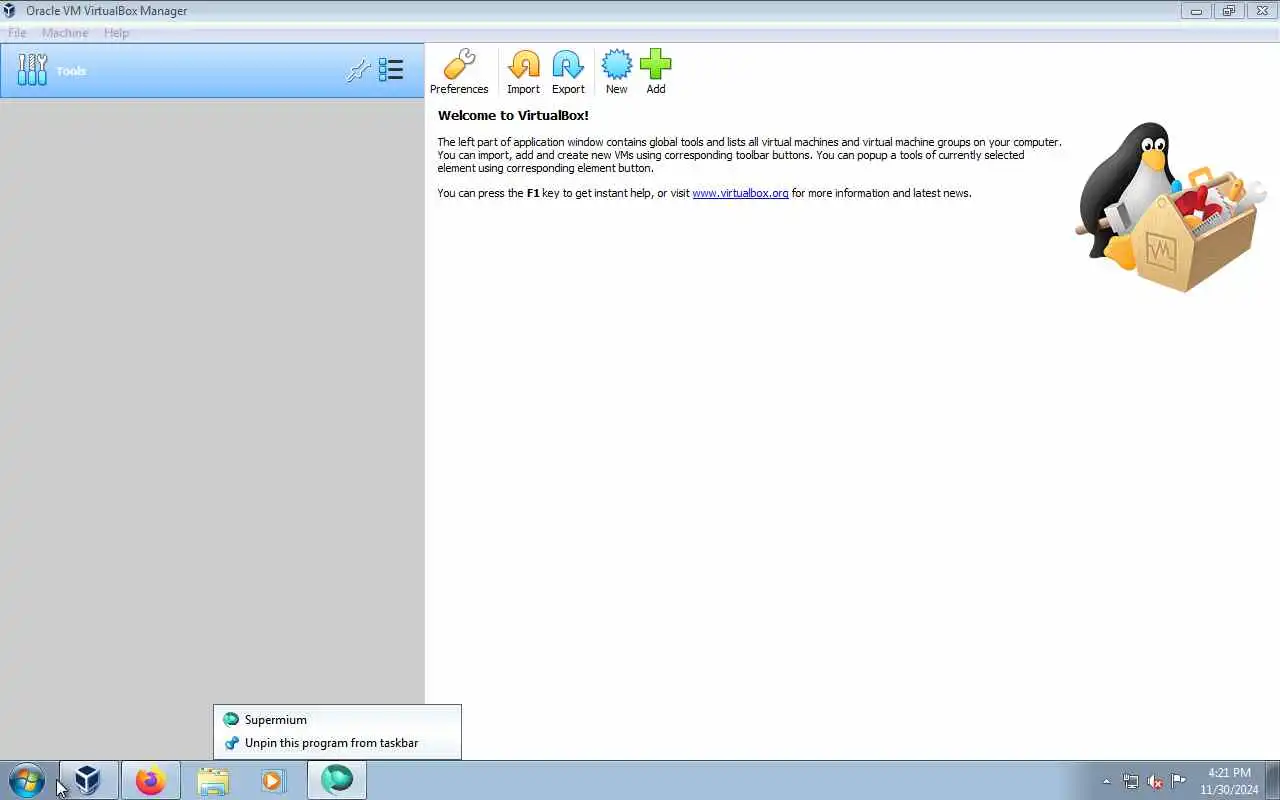The height and width of the screenshot is (800, 1280).
Task: Import an appliance with Import icon
Action: (523, 71)
